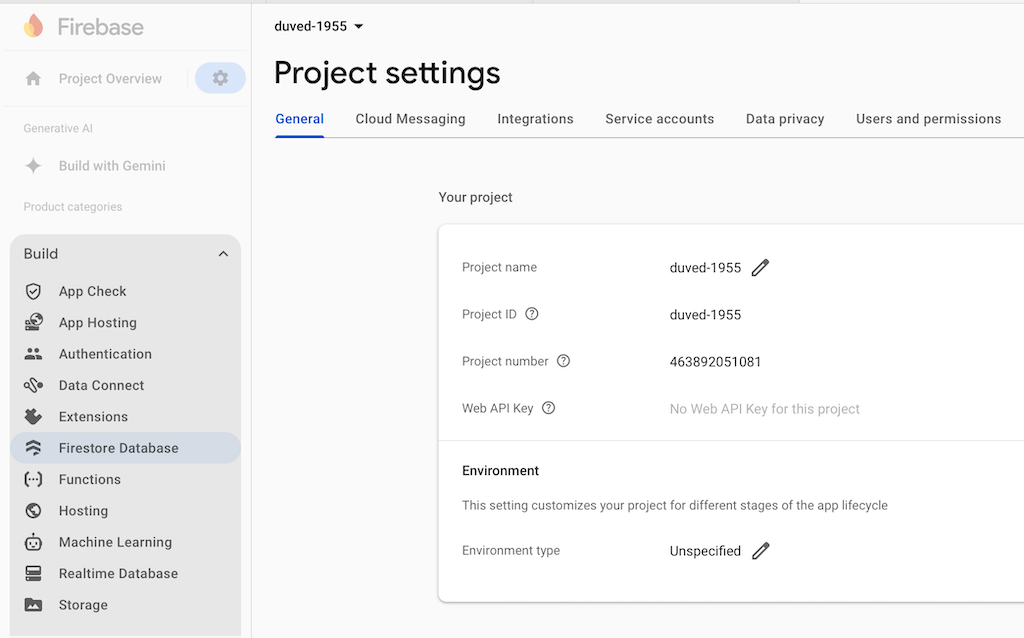This screenshot has width=1024, height=638.
Task: Open the Storage text link
Action: coord(83,605)
